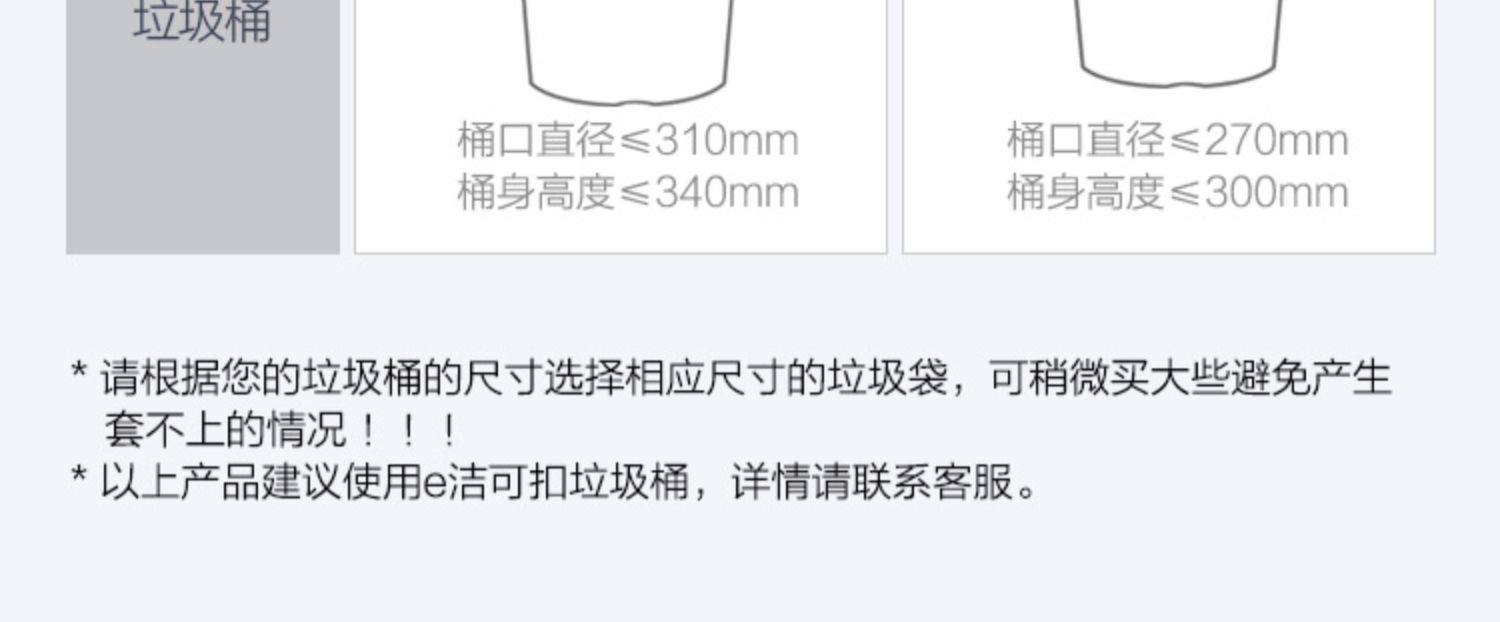Screen dimensions: 1500x622
Task: Click the second asterisk before 以上产品
Action: coord(80,477)
